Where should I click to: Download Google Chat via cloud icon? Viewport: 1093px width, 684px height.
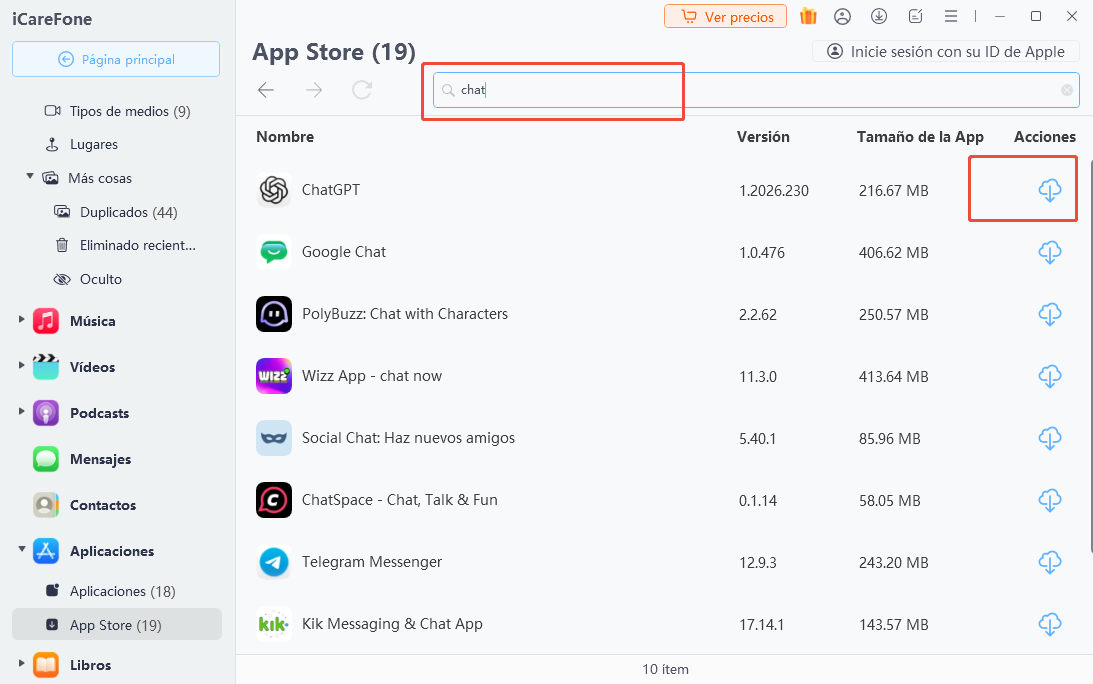(1050, 252)
